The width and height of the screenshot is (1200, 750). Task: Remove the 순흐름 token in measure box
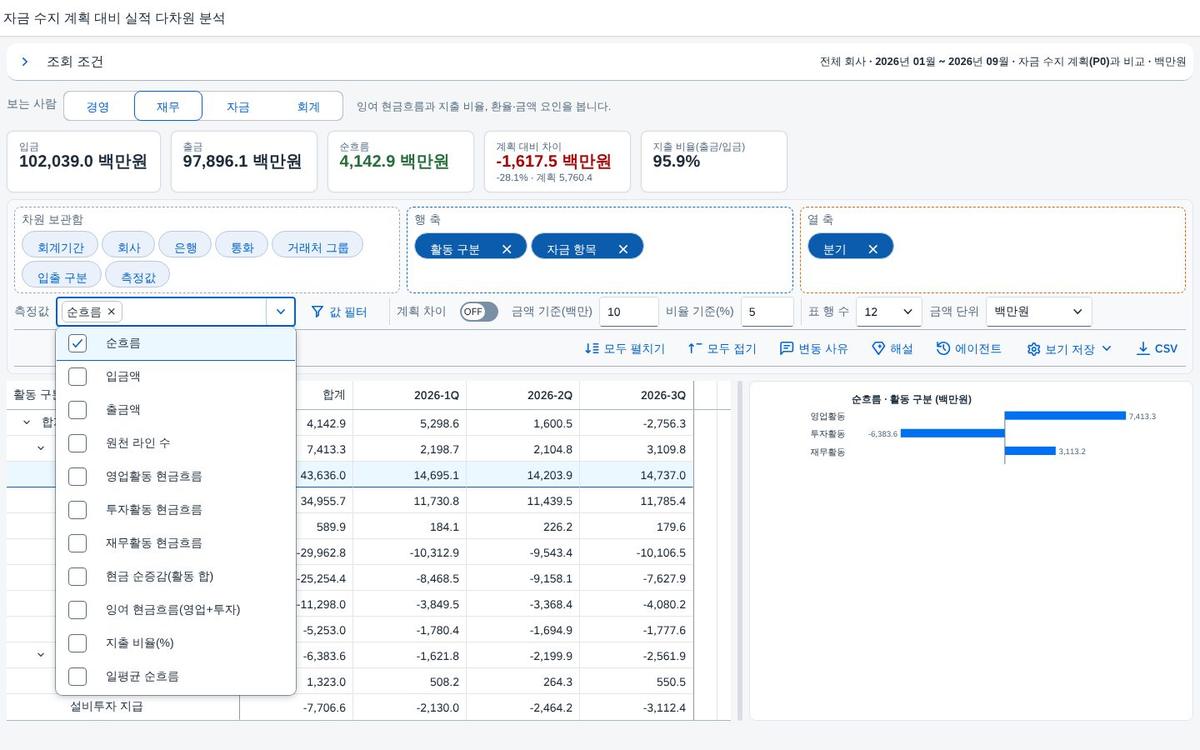pos(111,312)
